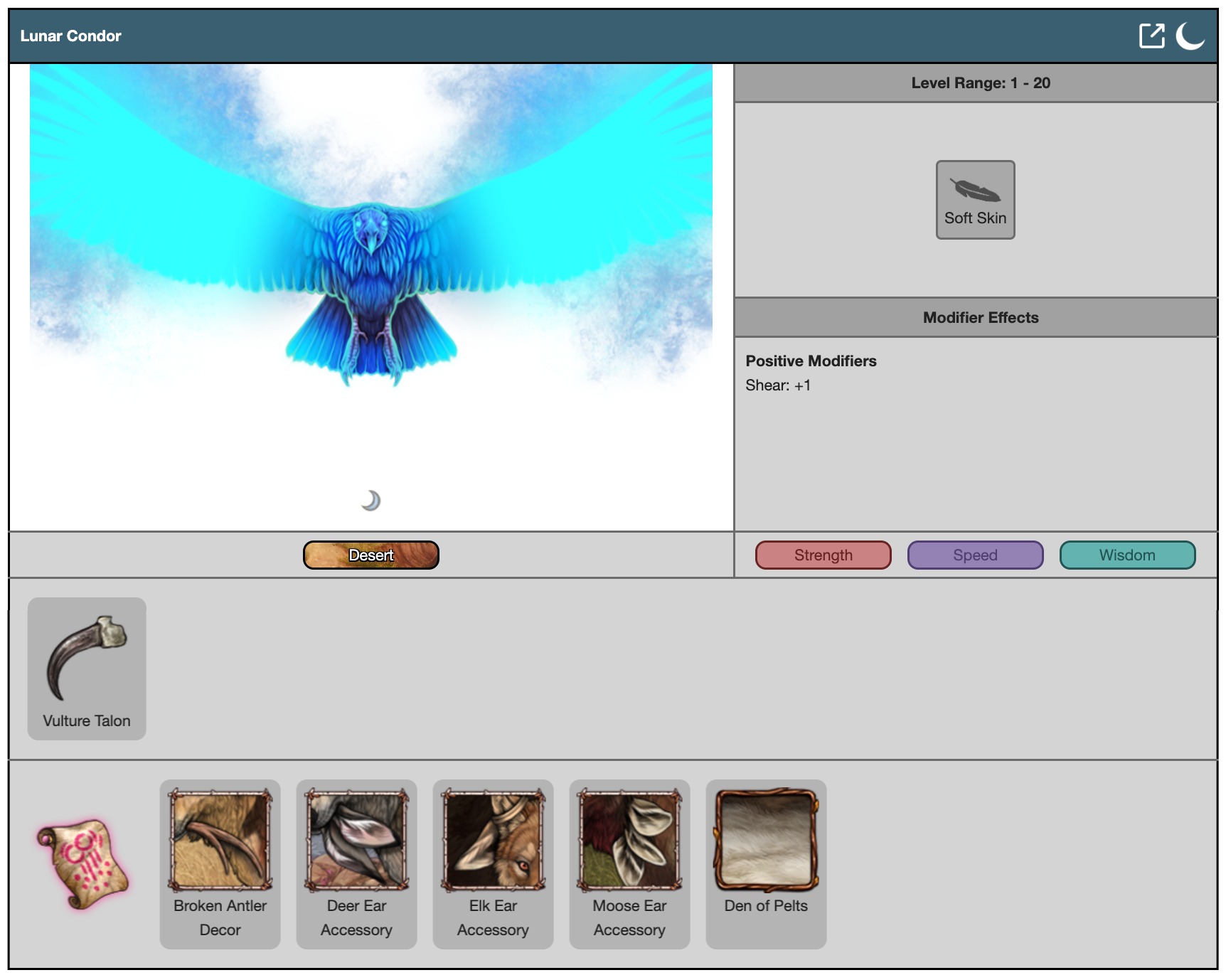Select the purple Speed tag
The image size is (1226, 980).
point(975,555)
